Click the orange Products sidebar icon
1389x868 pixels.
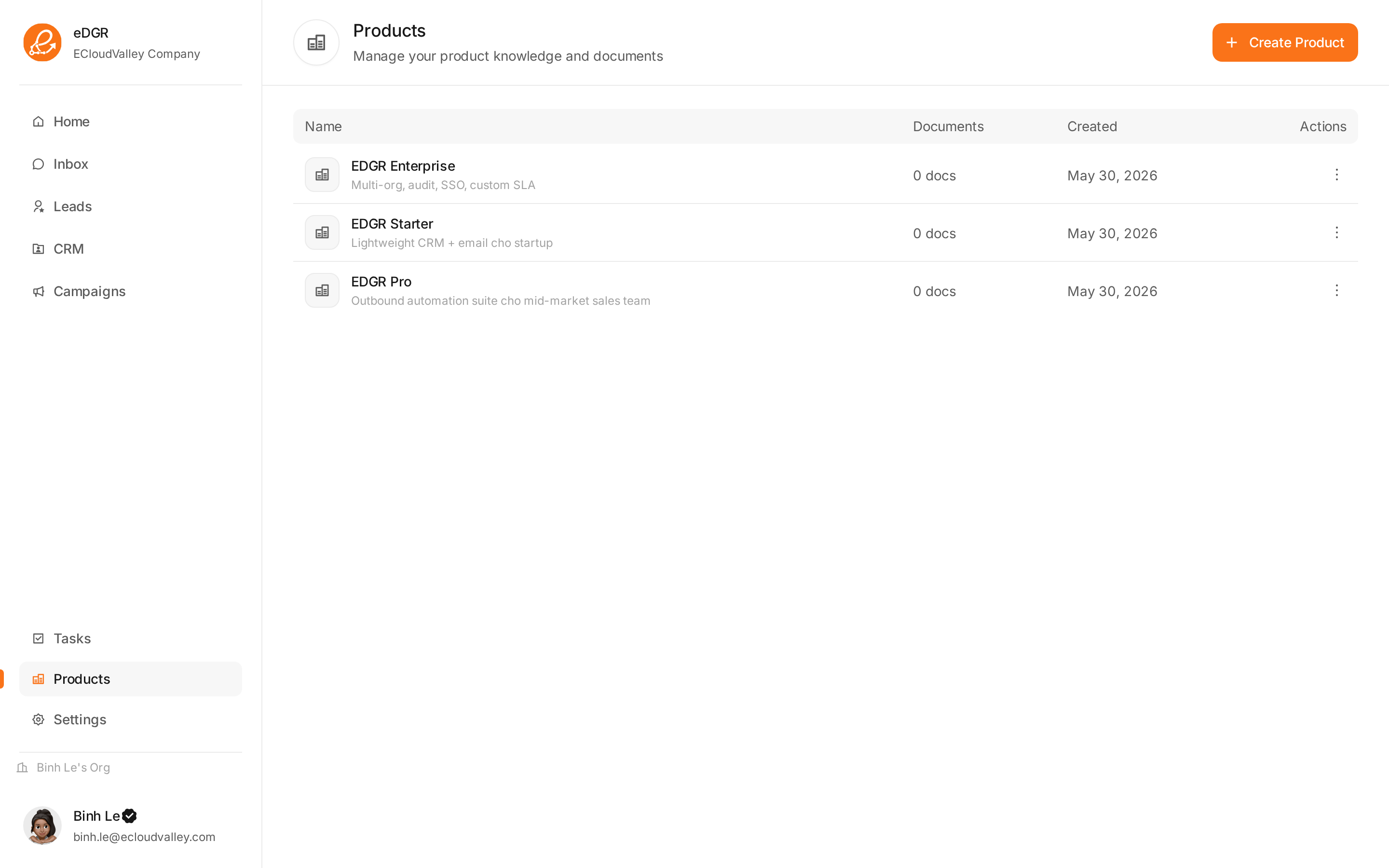39,679
